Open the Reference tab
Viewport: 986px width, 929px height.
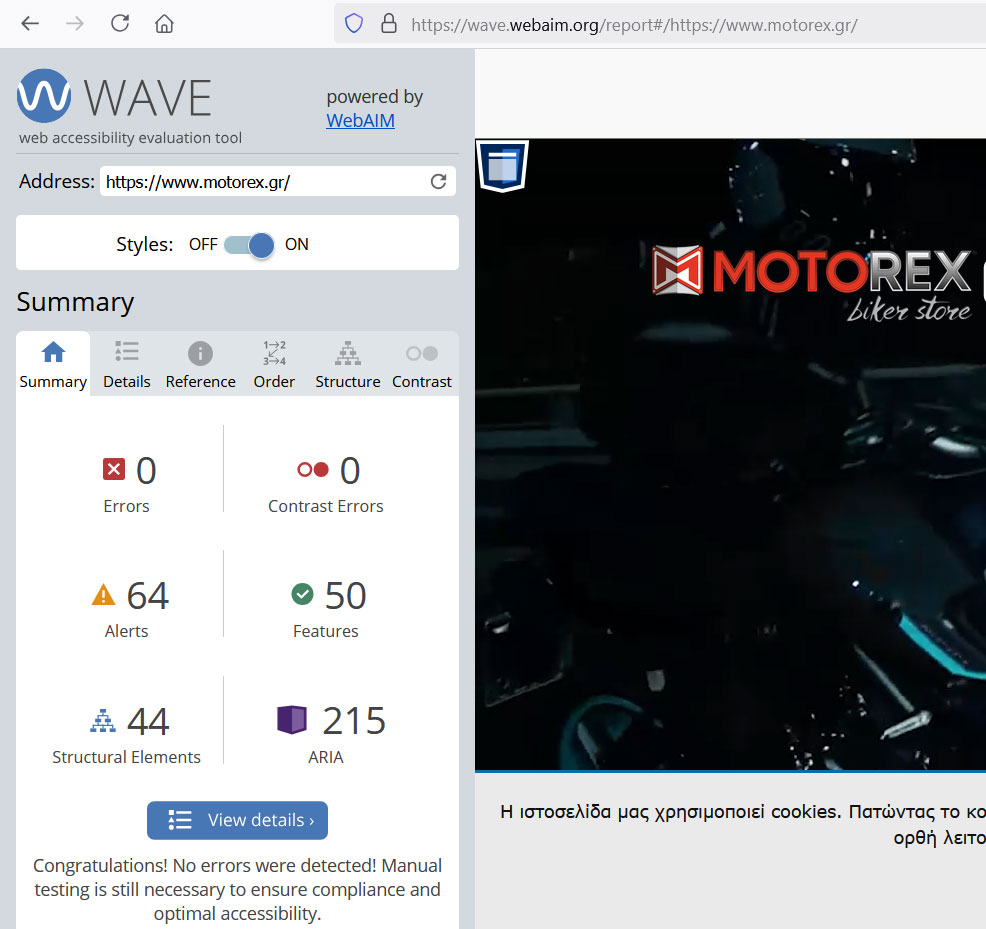coord(200,363)
